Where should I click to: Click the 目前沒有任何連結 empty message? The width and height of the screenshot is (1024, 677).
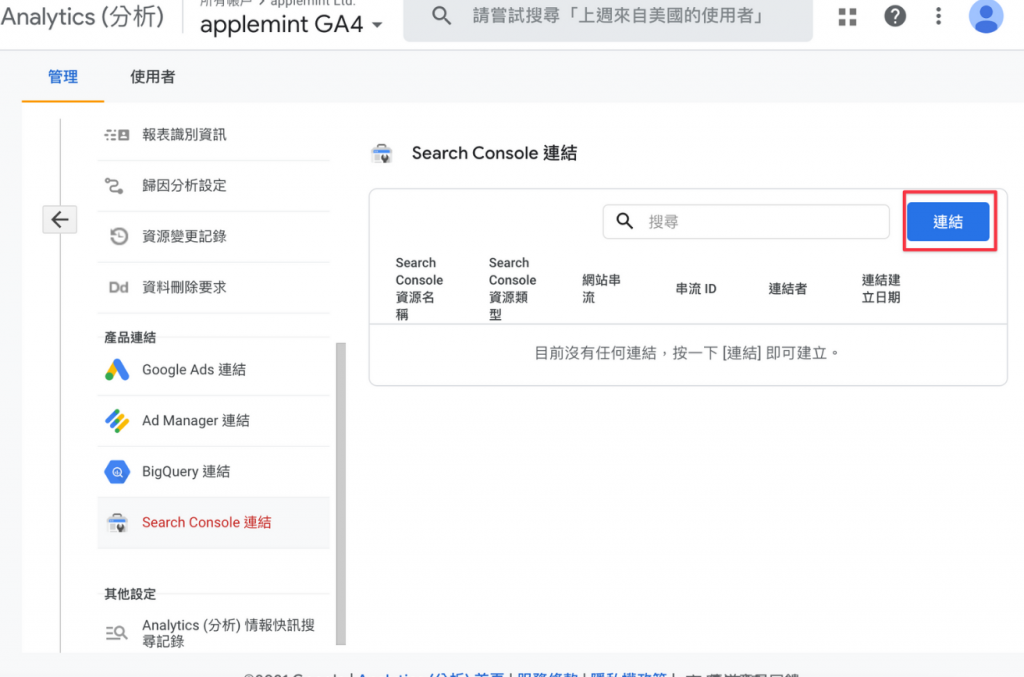687,353
